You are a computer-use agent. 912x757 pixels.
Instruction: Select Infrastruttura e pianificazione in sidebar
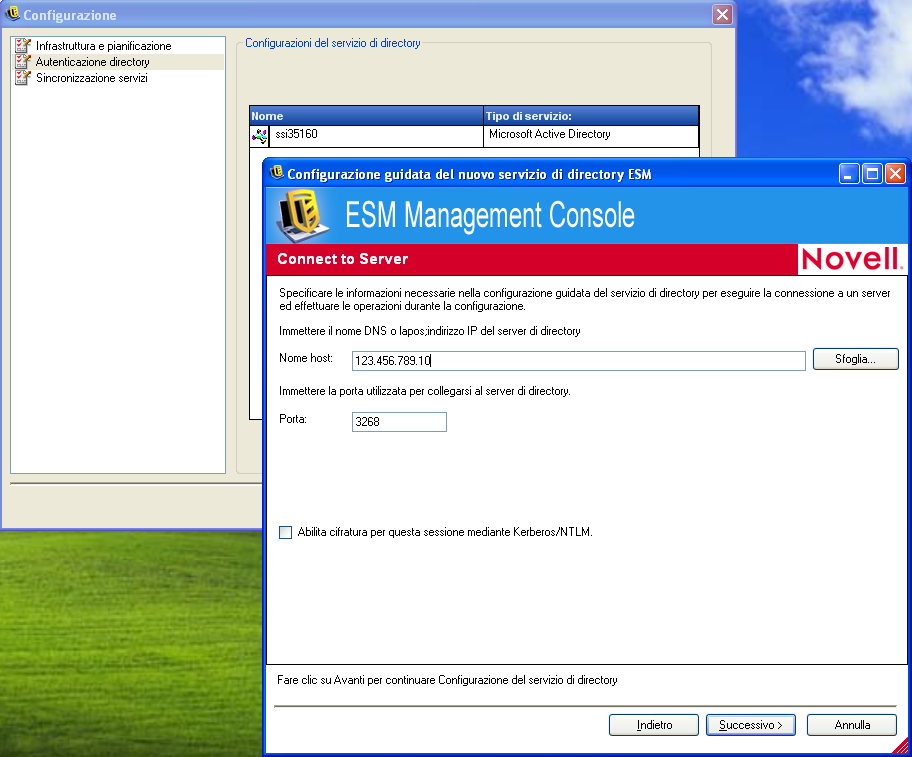coord(104,46)
